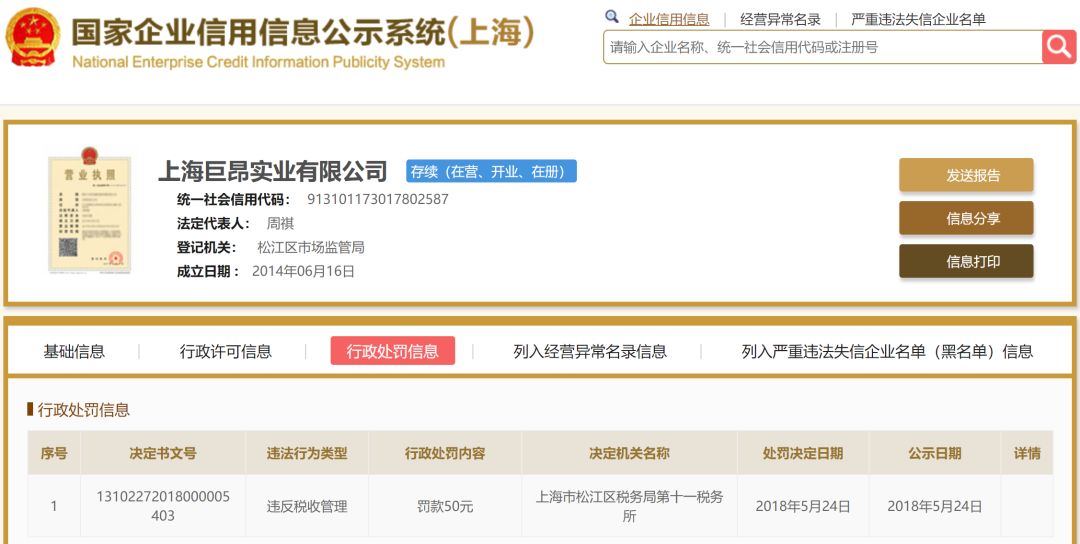This screenshot has height=544, width=1080.
Task: Click the 统一社会信用代码 label
Action: (x=234, y=200)
